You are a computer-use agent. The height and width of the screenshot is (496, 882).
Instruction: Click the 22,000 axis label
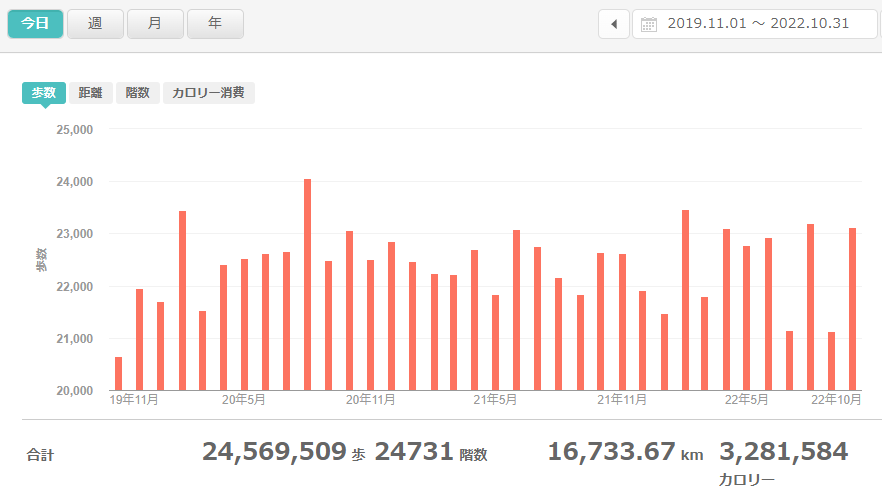click(75, 286)
